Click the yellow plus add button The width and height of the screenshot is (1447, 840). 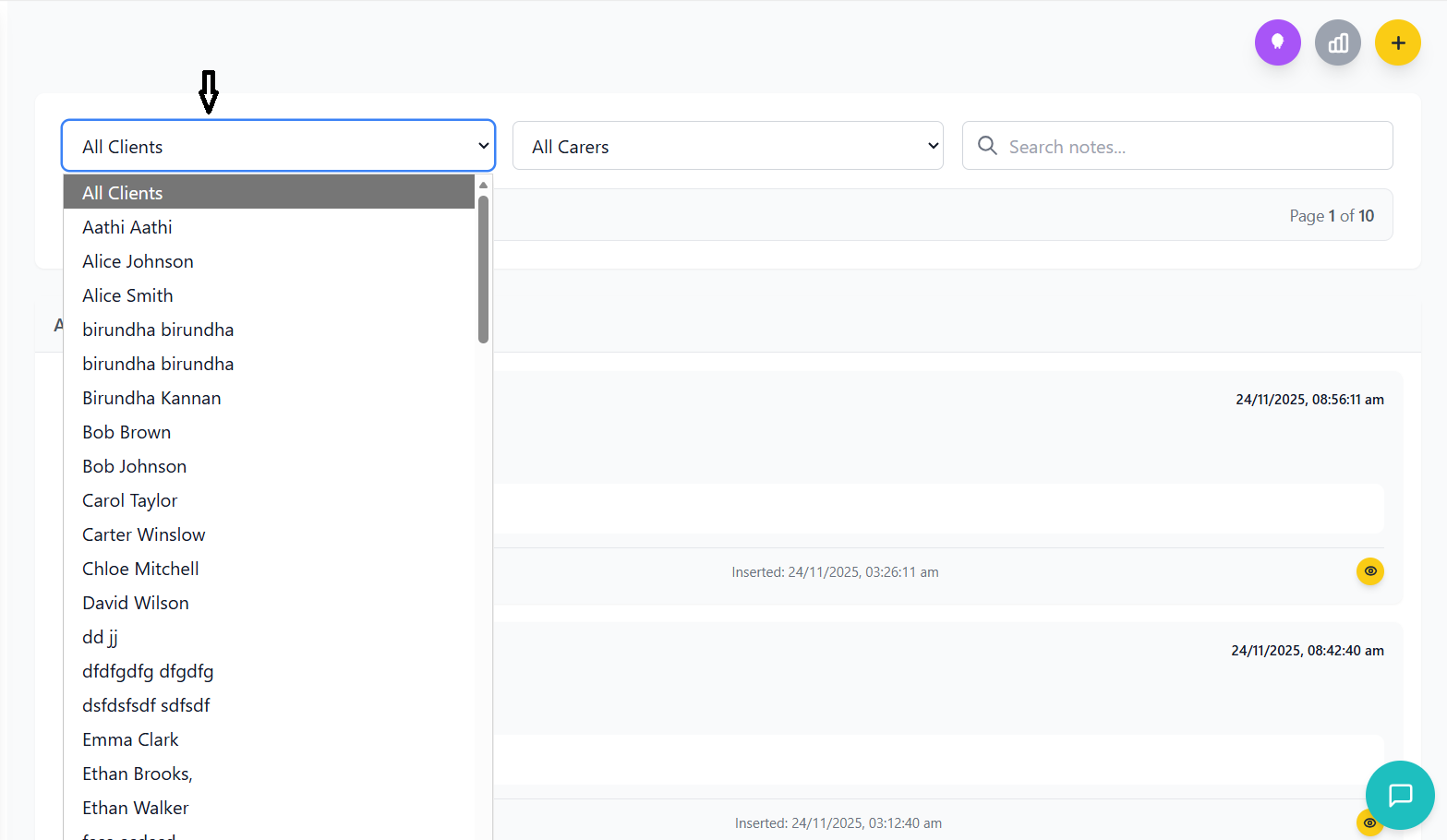[1397, 42]
